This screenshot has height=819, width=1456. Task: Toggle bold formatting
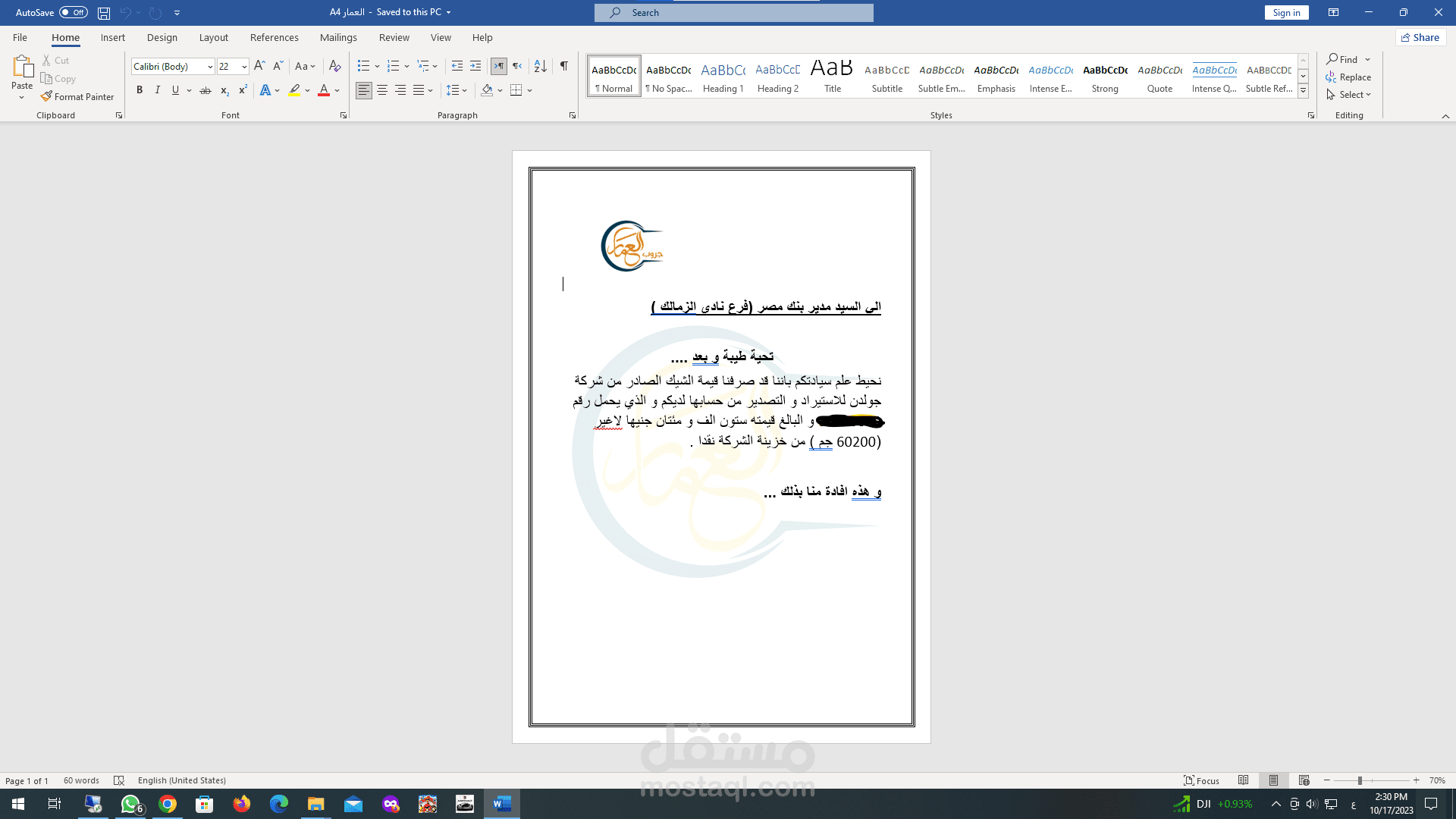(140, 90)
